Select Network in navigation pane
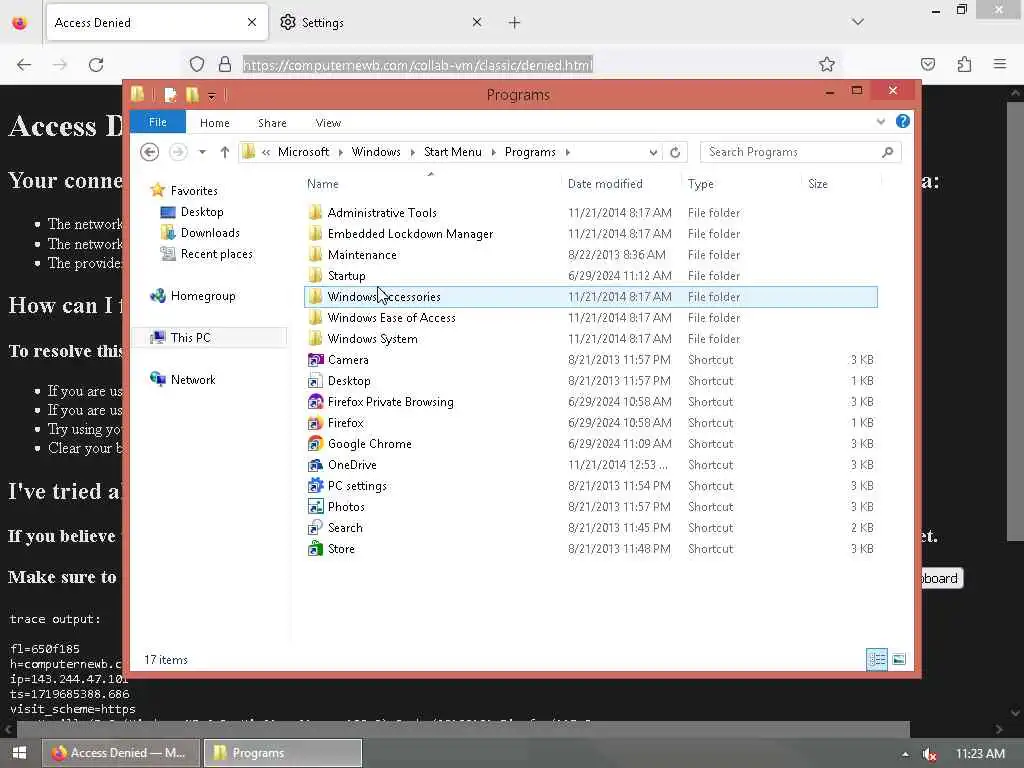 click(193, 380)
